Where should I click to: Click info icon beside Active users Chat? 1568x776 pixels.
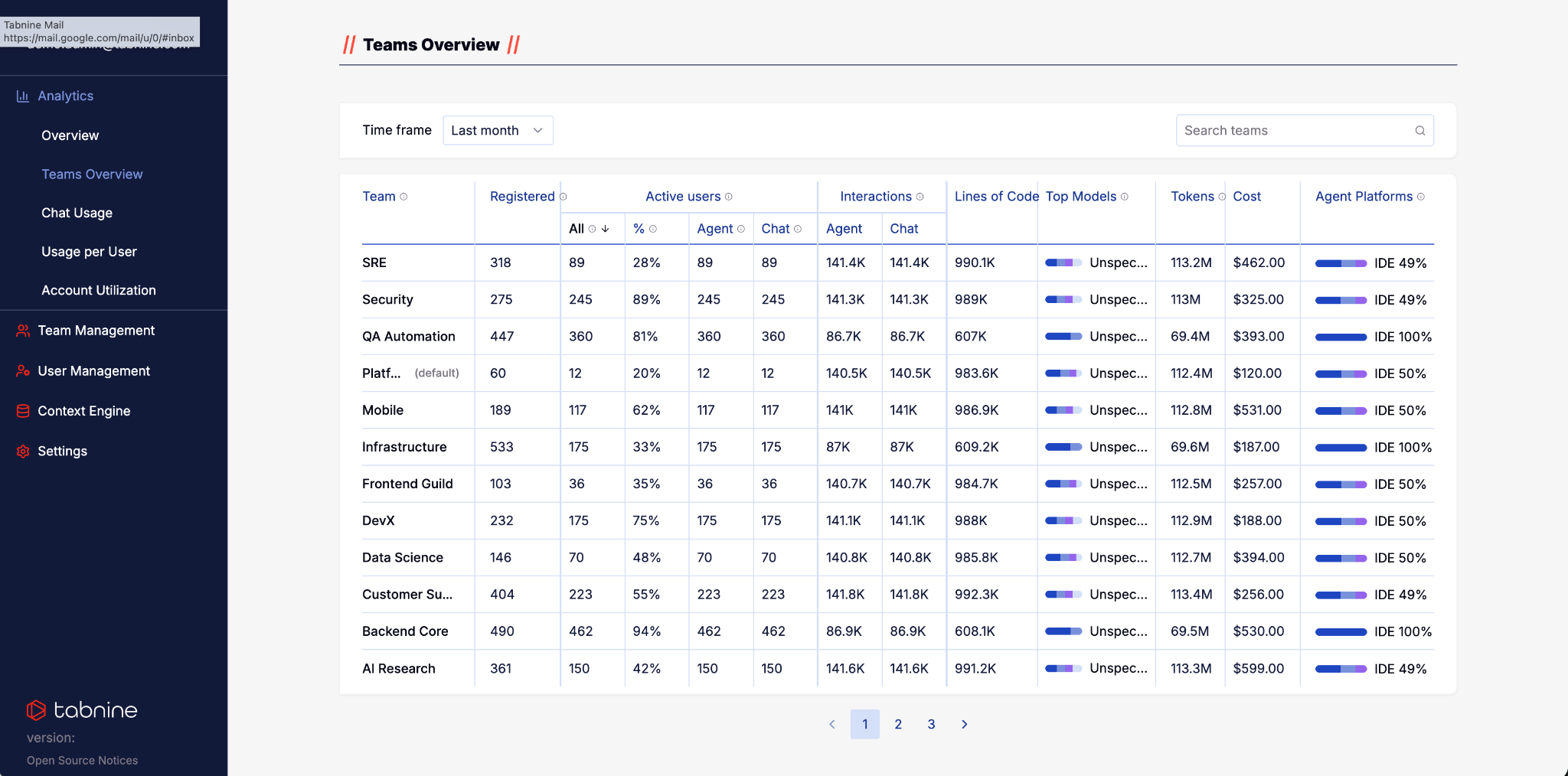tap(798, 229)
